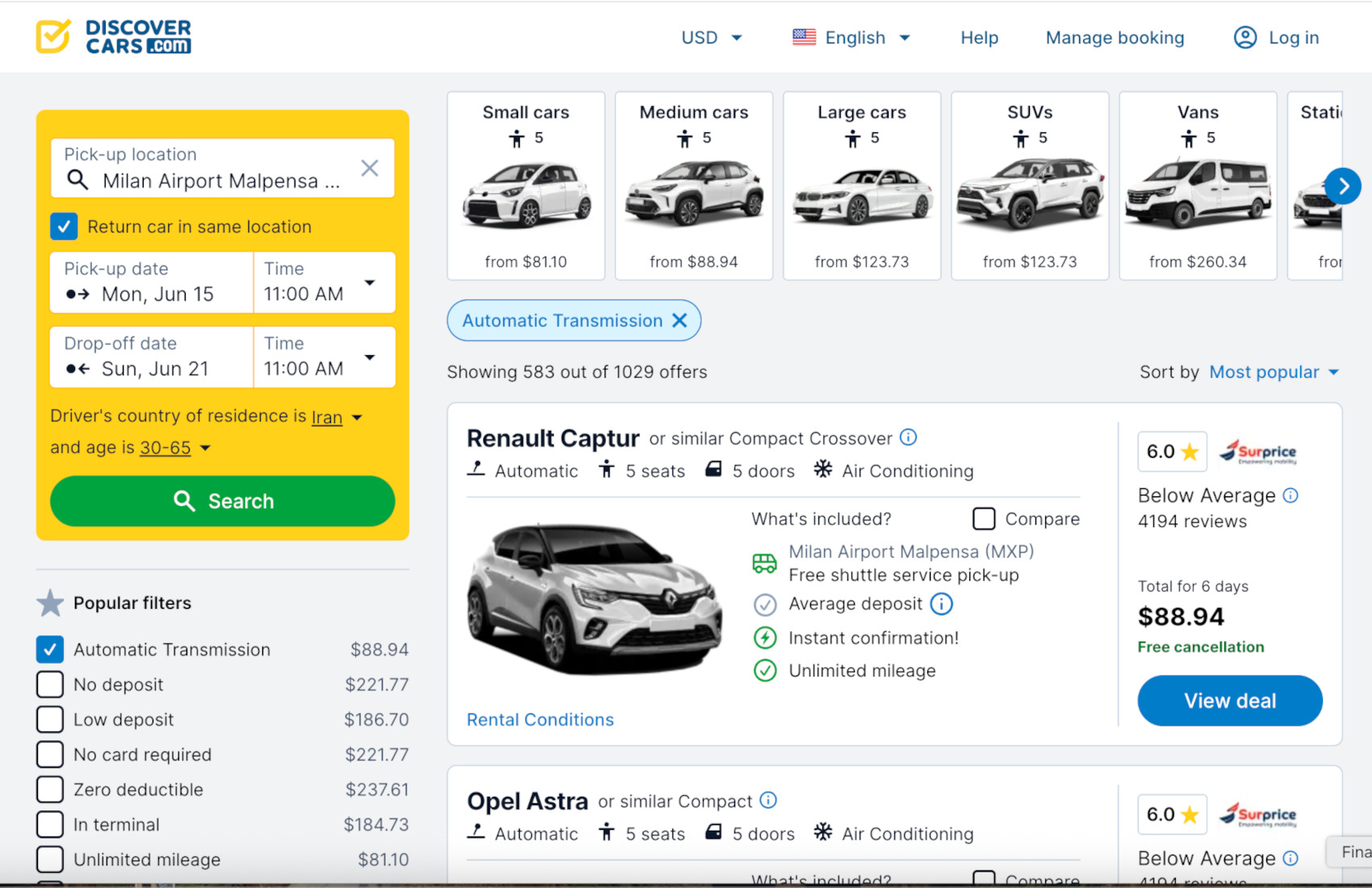Click the Opel Astra info icon beside Below Average

tap(1290, 858)
